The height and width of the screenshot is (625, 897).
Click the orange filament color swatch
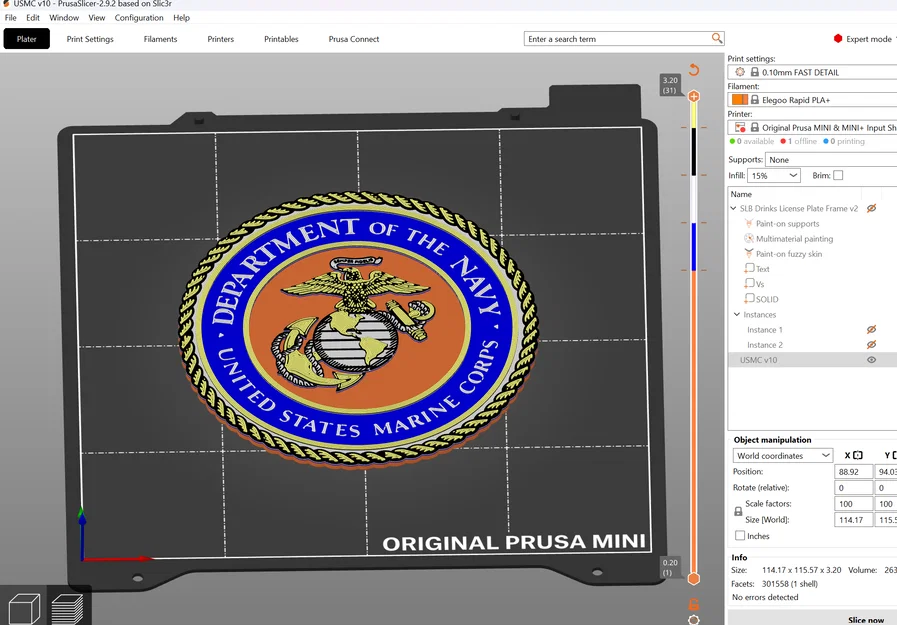point(740,100)
